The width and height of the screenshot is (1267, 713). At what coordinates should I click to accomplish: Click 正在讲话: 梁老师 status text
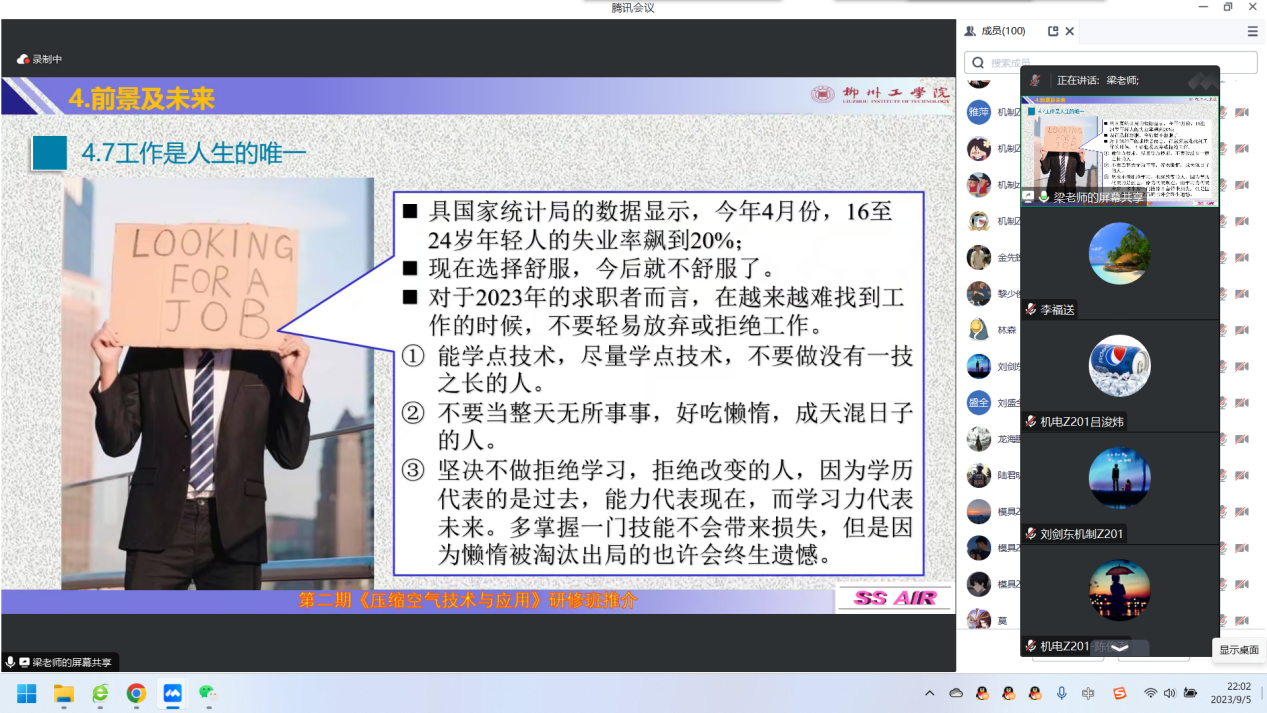(x=1098, y=80)
